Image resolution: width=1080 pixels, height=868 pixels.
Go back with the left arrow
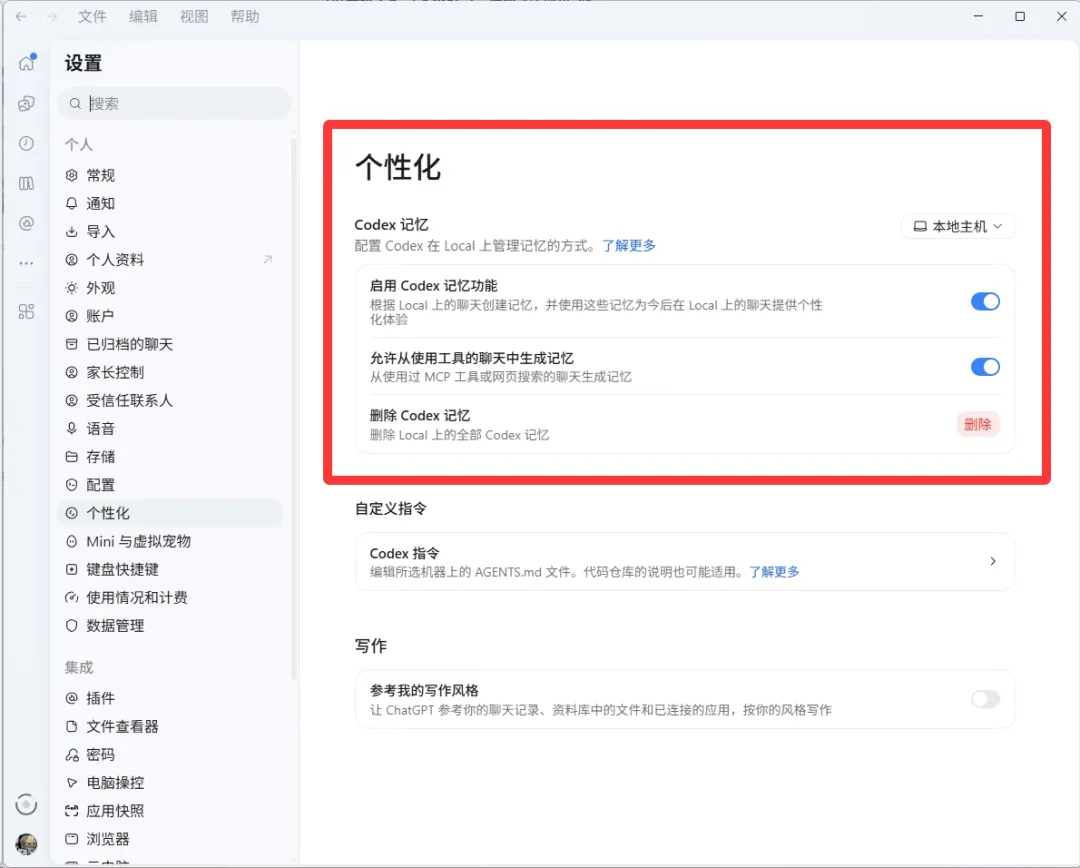click(21, 17)
